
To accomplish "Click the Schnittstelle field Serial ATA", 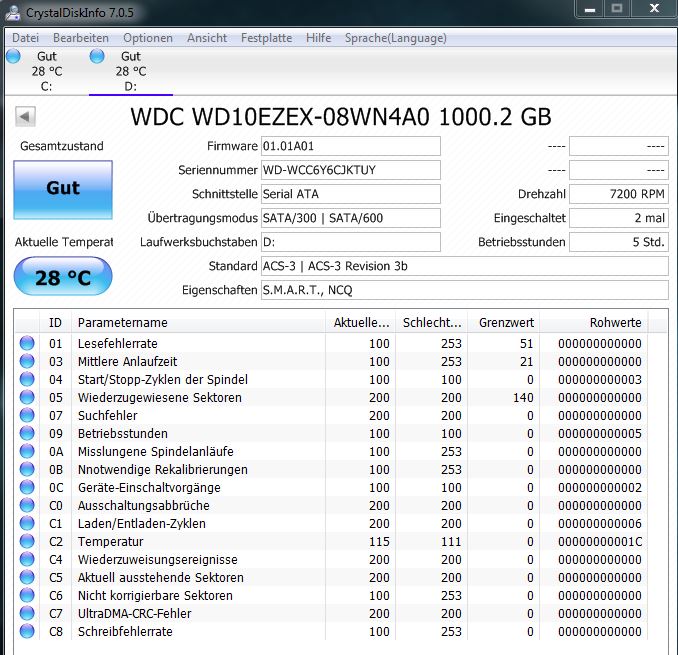I will 351,194.
